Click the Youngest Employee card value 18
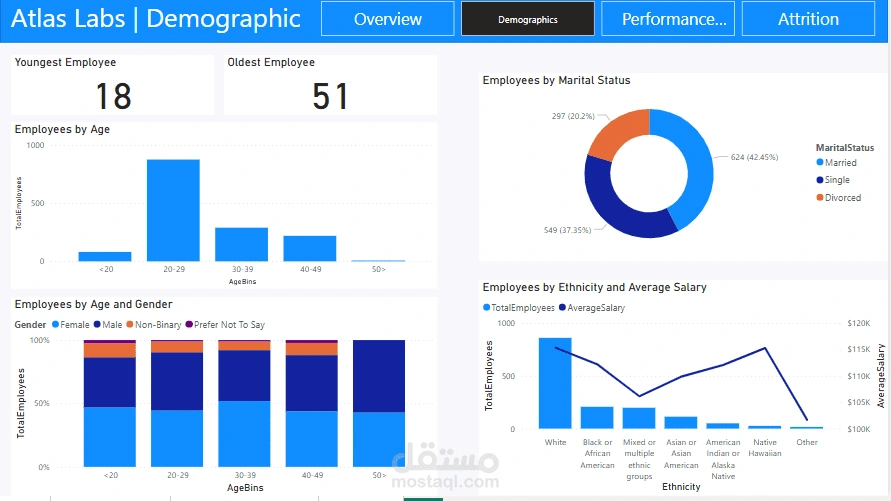Image resolution: width=891 pixels, height=501 pixels. [114, 96]
